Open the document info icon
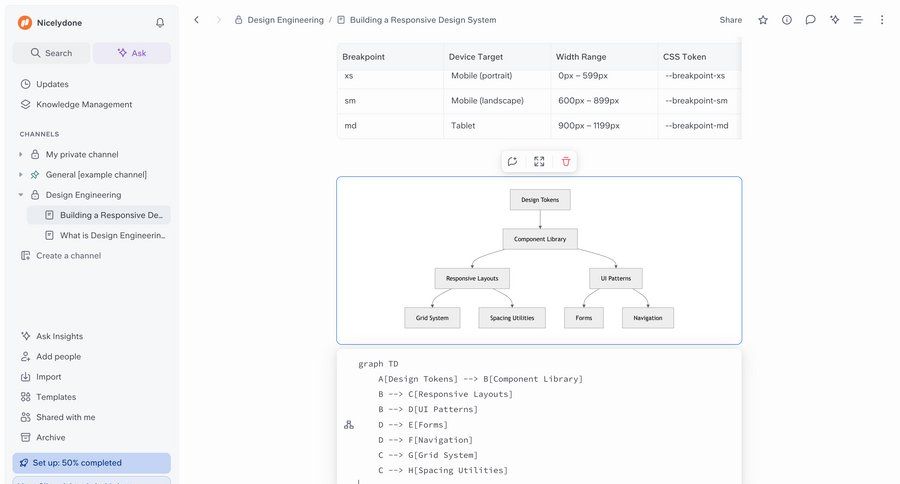 point(787,20)
